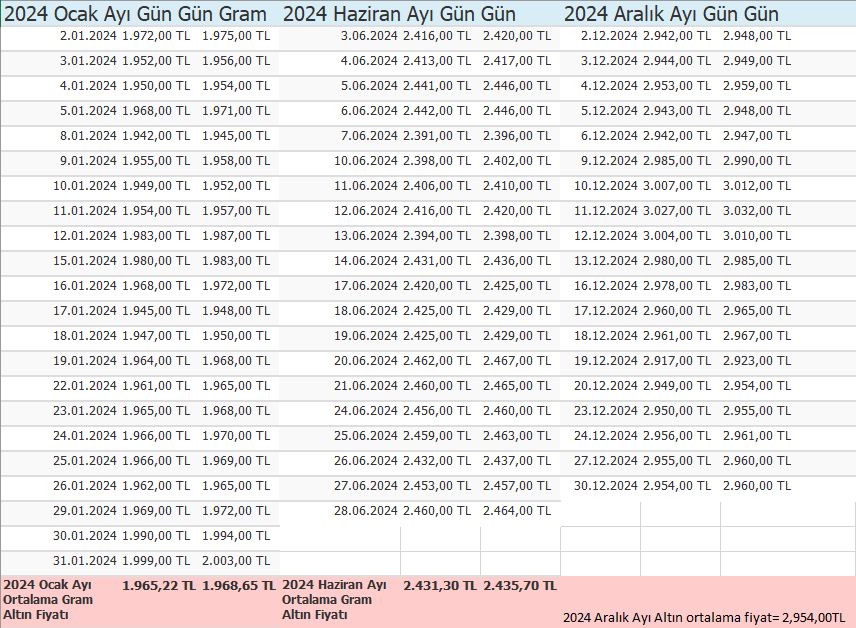Select the value 2.464,00 TL in the 28.06.2024 row
This screenshot has width=856, height=628.
click(516, 511)
